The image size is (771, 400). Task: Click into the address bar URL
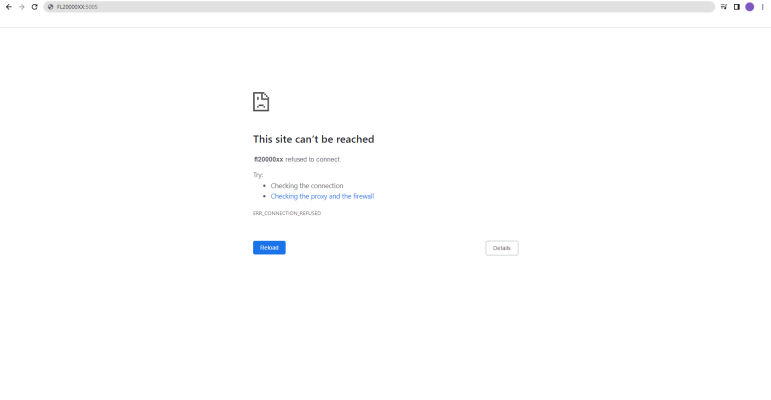[77, 7]
